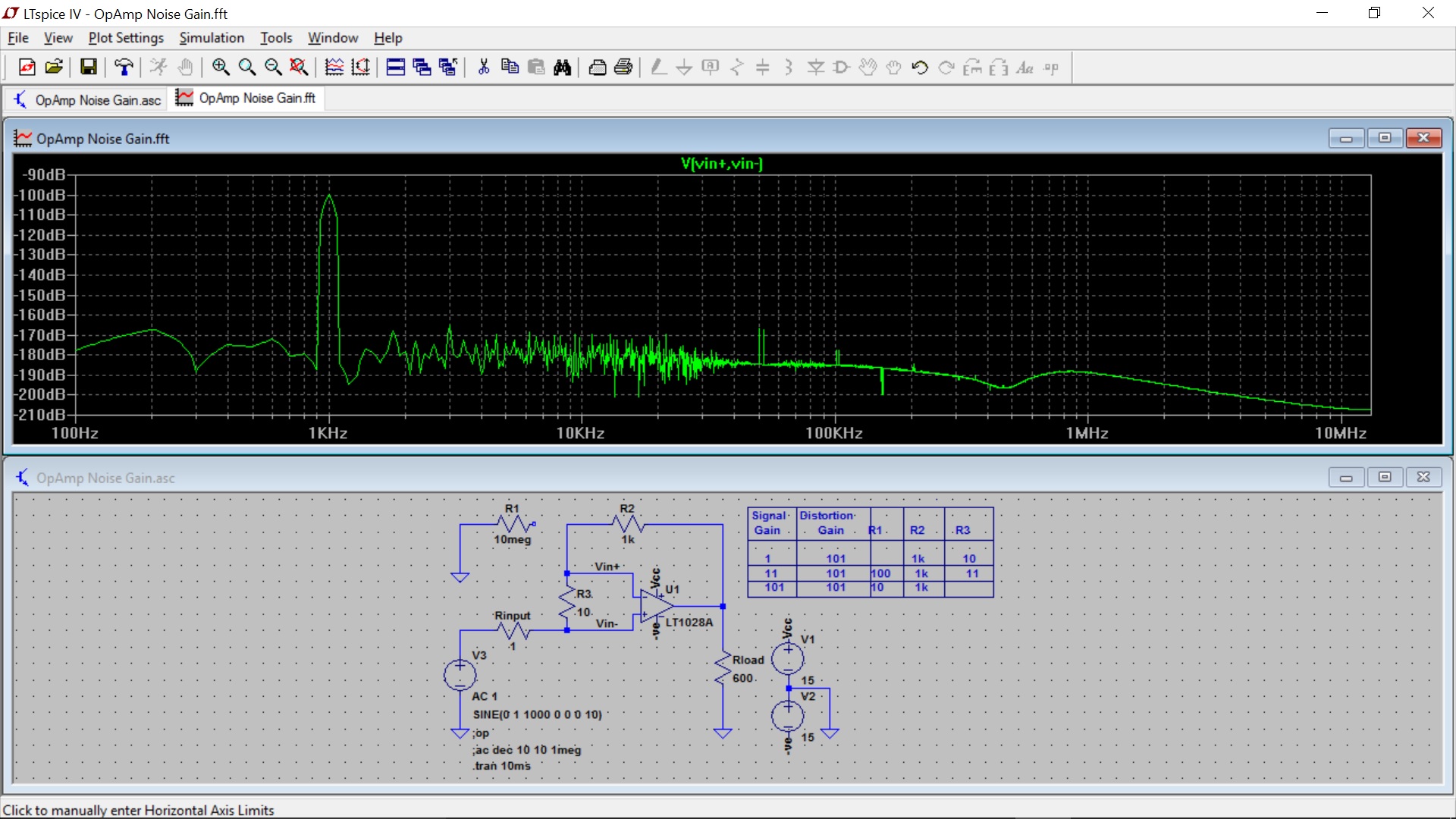Cascade windows using the toolbar icon
Screen dimensions: 1456x819
pyautogui.click(x=422, y=67)
